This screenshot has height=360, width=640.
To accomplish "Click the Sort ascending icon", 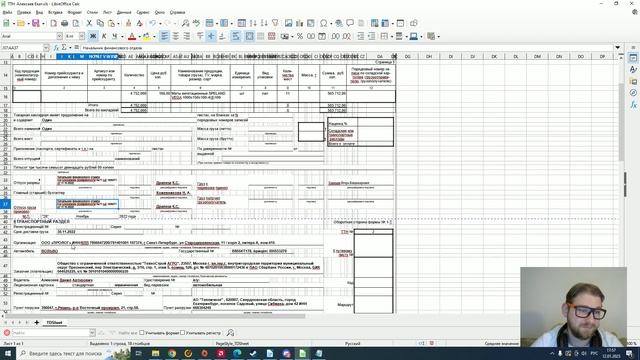I will [x=253, y=23].
